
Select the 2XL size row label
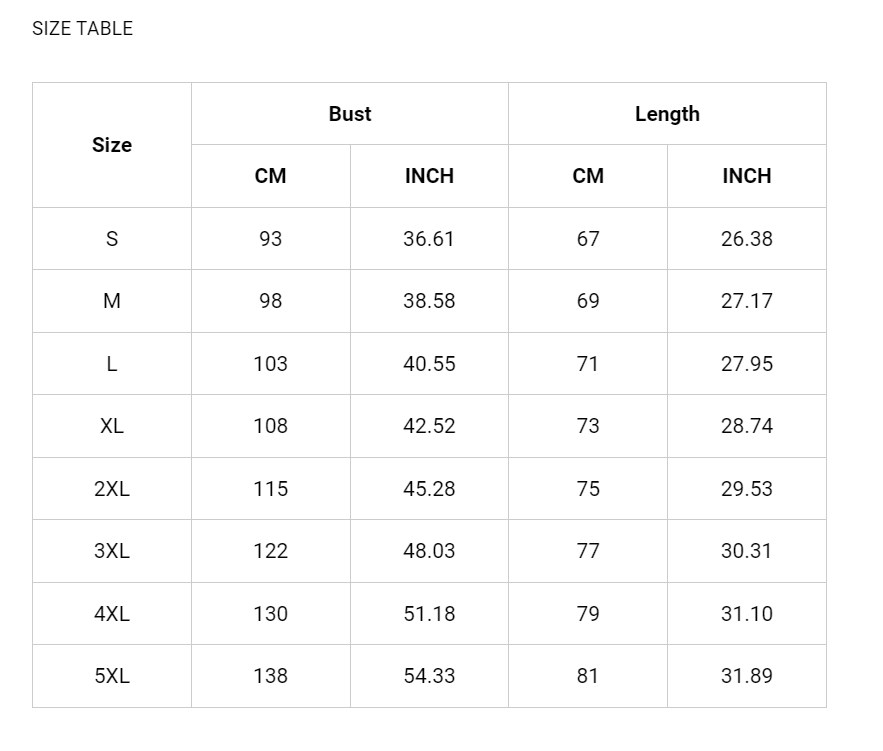[112, 489]
